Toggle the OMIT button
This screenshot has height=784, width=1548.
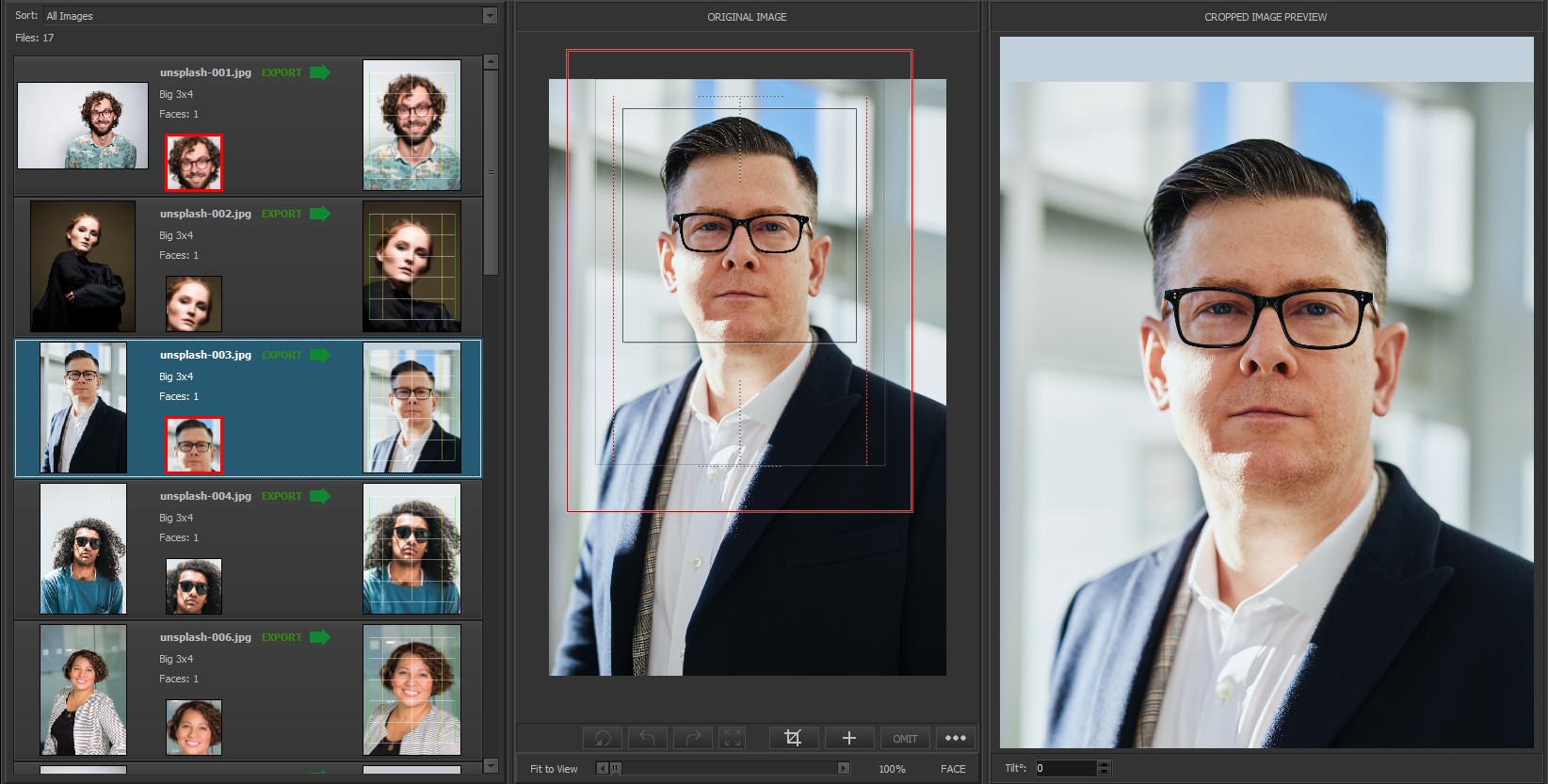point(905,739)
